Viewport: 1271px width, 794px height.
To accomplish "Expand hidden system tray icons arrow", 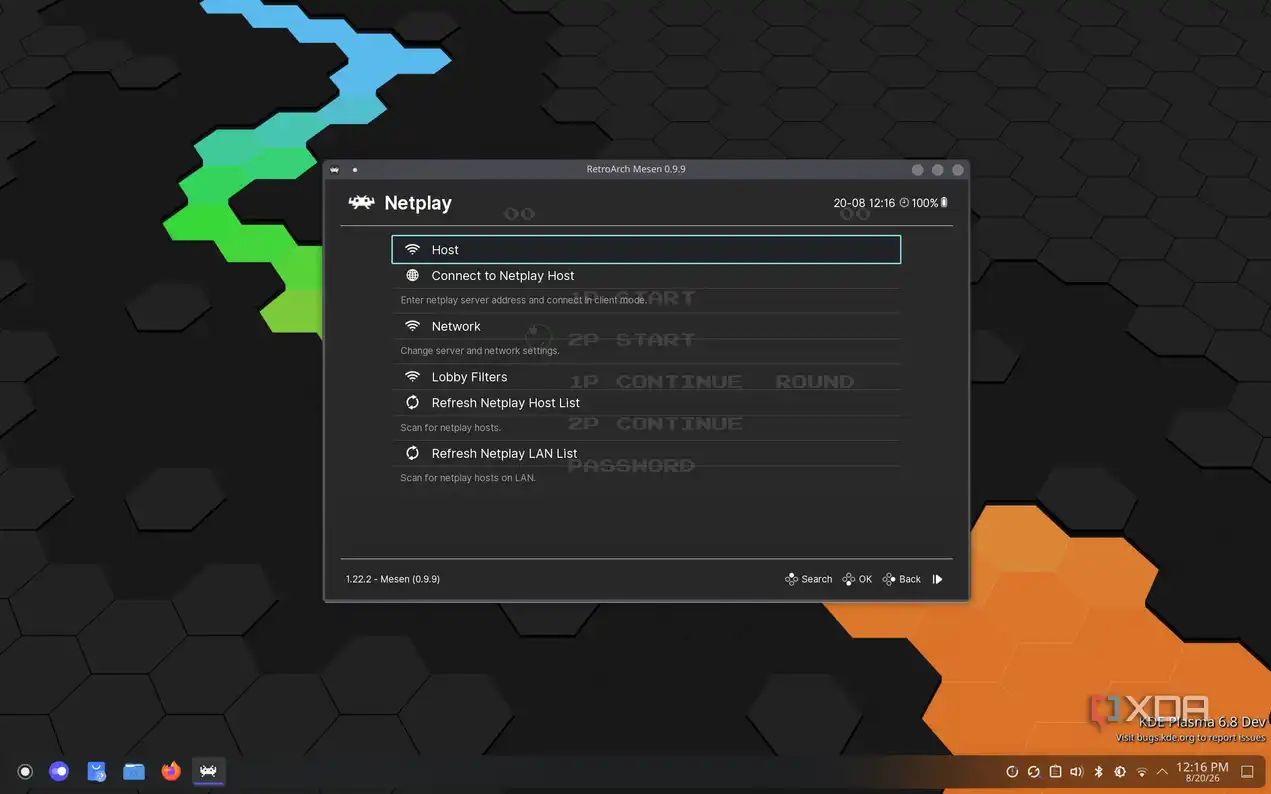I will pos(1162,772).
